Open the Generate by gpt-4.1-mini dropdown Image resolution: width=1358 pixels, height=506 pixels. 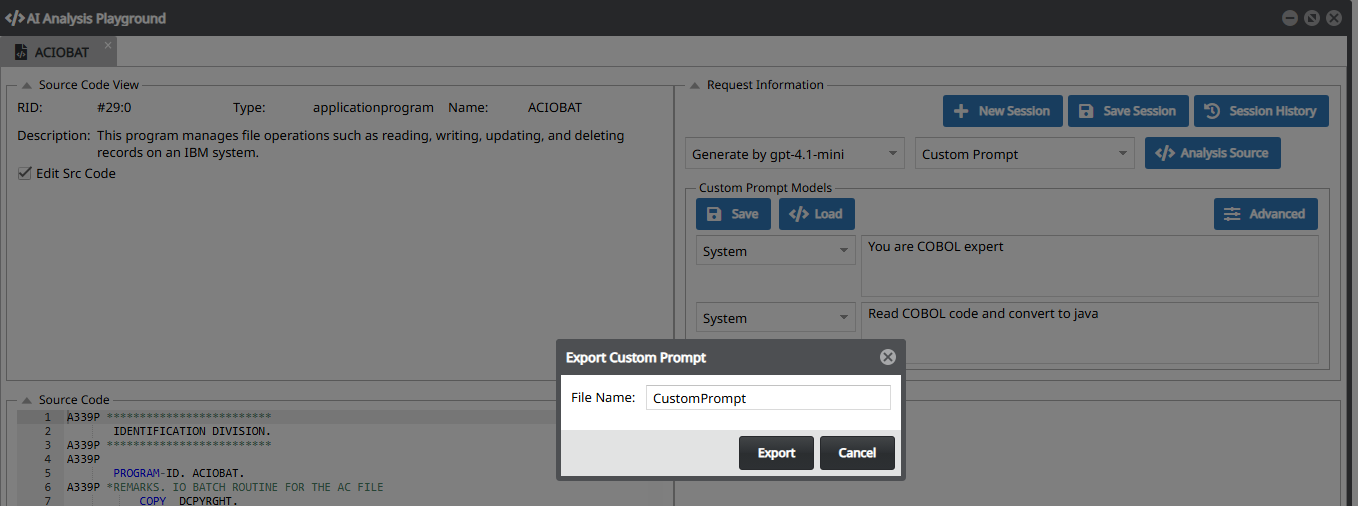click(794, 154)
